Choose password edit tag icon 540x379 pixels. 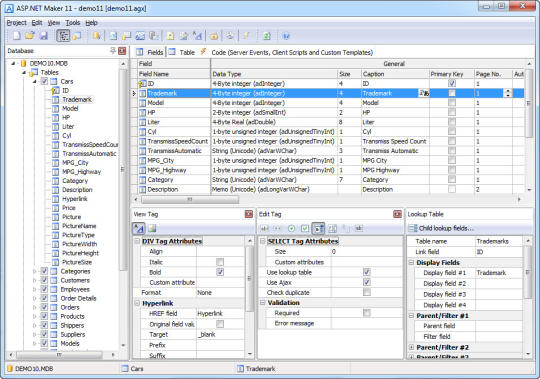coord(278,228)
